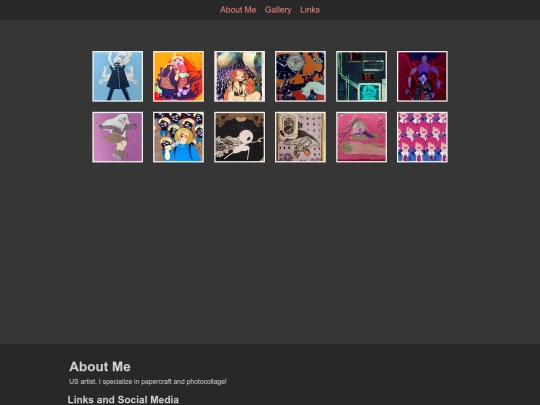
Task: Go to the Gallery navigation link
Action: tap(278, 10)
